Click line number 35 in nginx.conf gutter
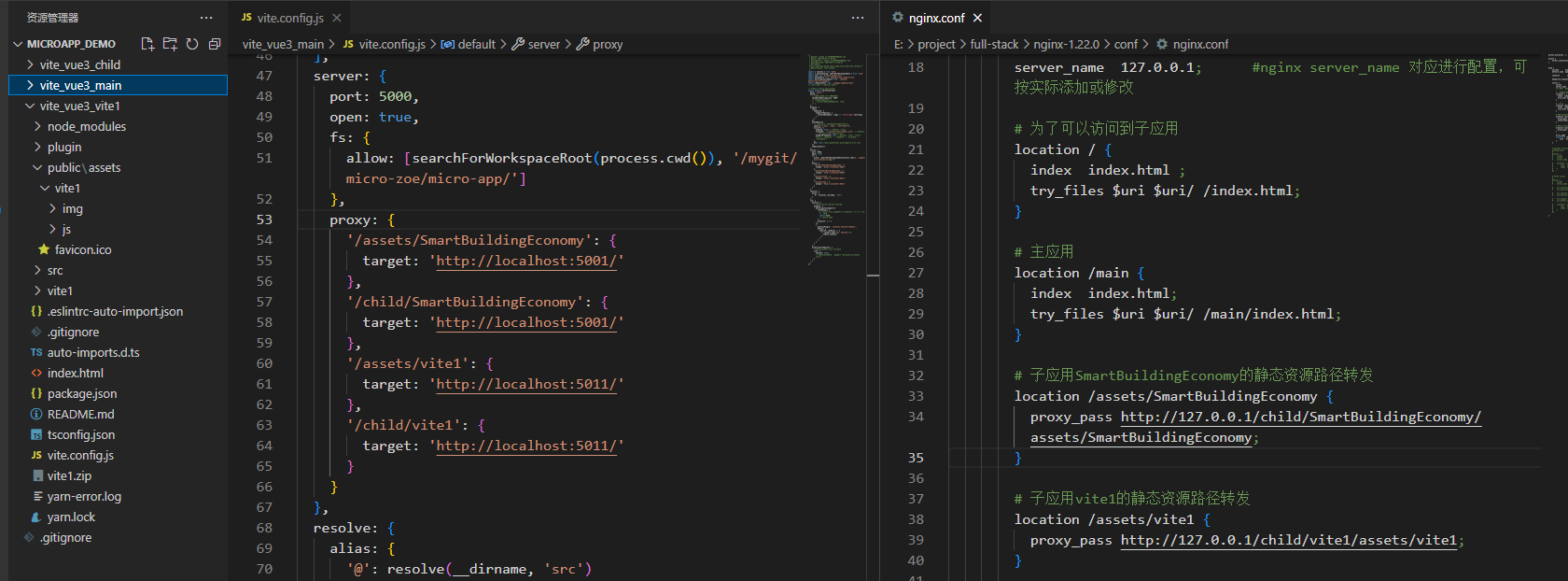This screenshot has height=581, width=1568. [916, 458]
